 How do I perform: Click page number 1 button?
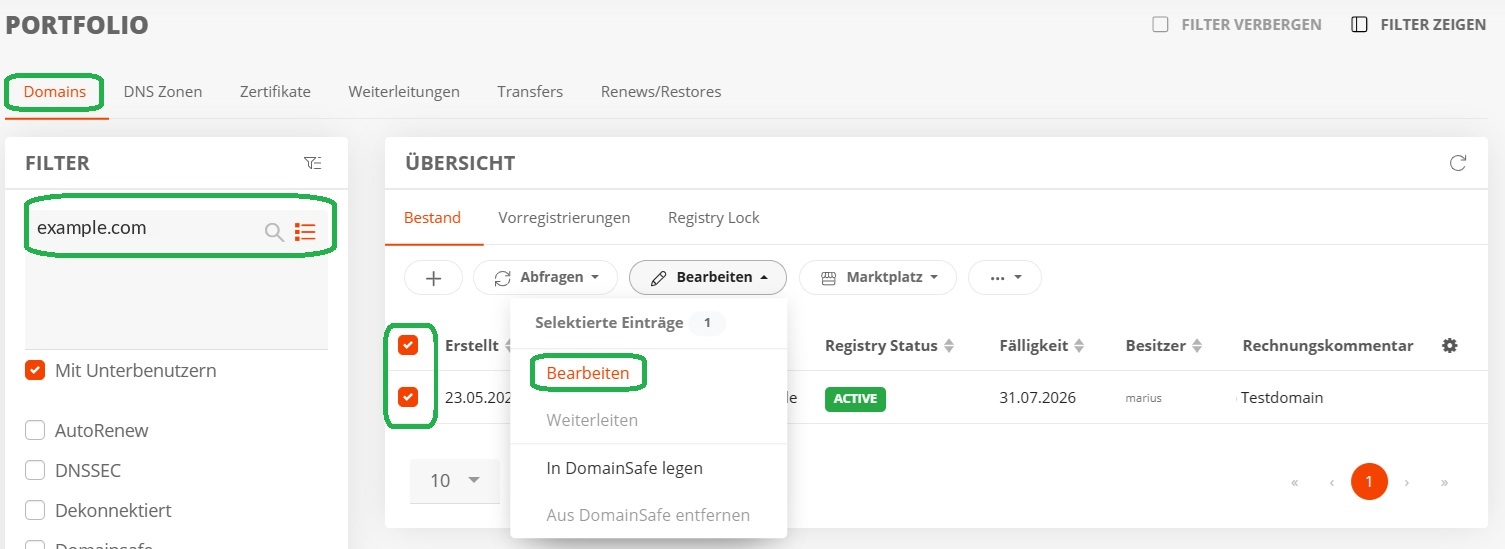(1369, 482)
